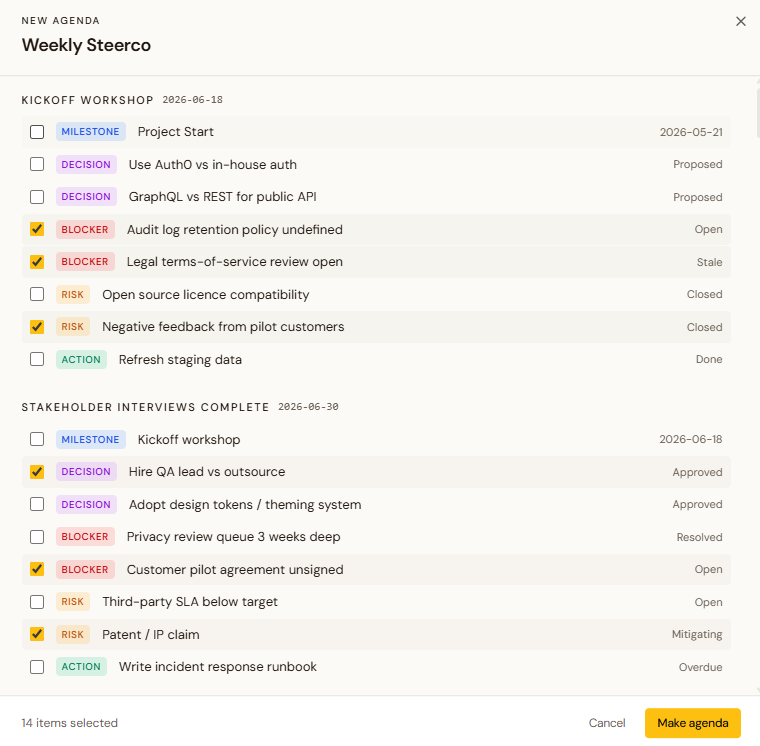Click the BLOCKER tag on Customer pilot agreement row

[x=85, y=569]
